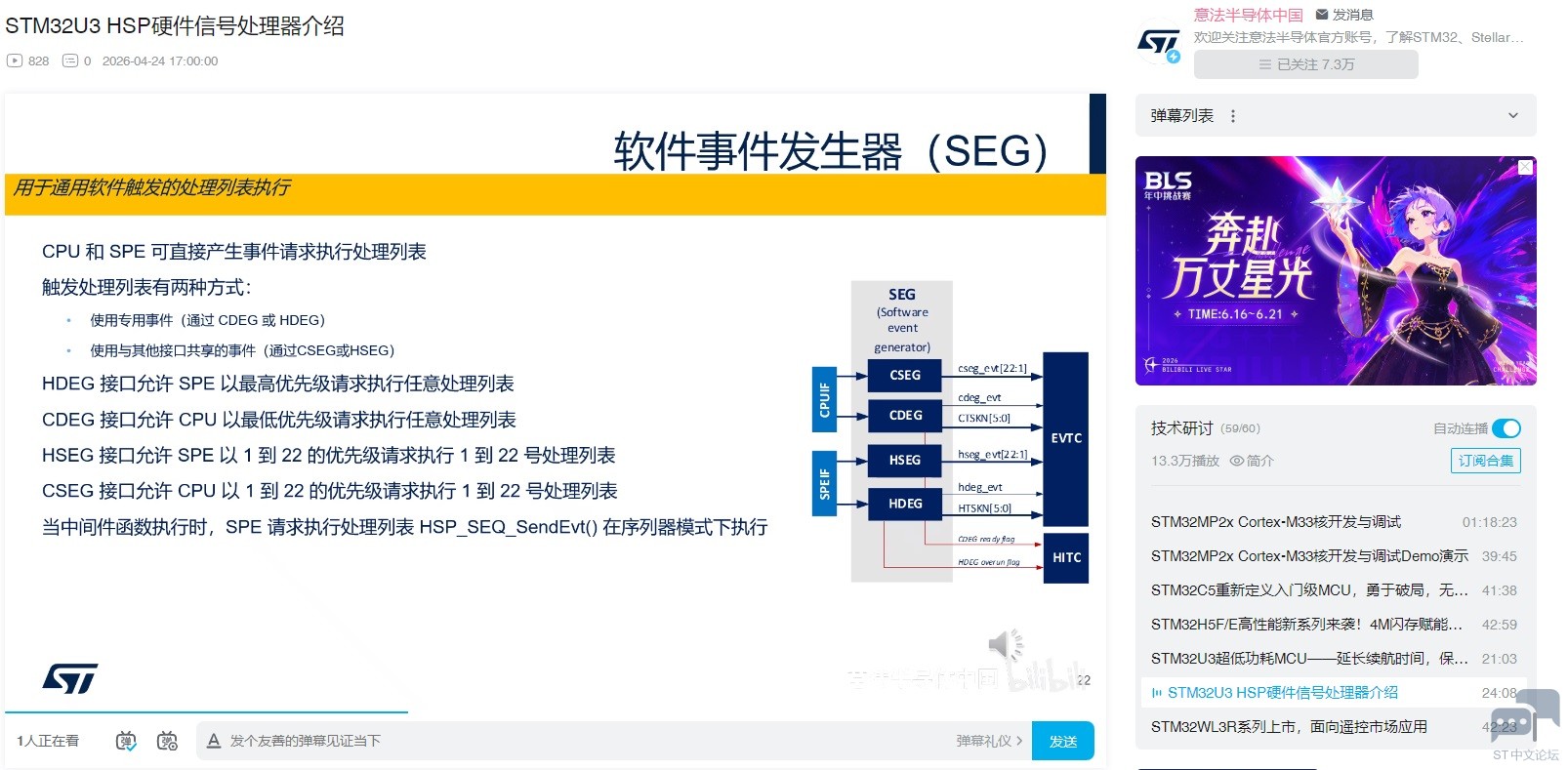Click the play count icon under title

tap(15, 61)
